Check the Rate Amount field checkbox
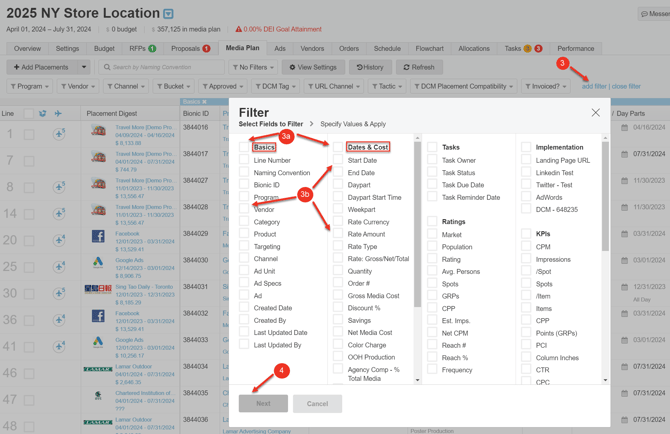The height and width of the screenshot is (434, 670). pyautogui.click(x=338, y=233)
